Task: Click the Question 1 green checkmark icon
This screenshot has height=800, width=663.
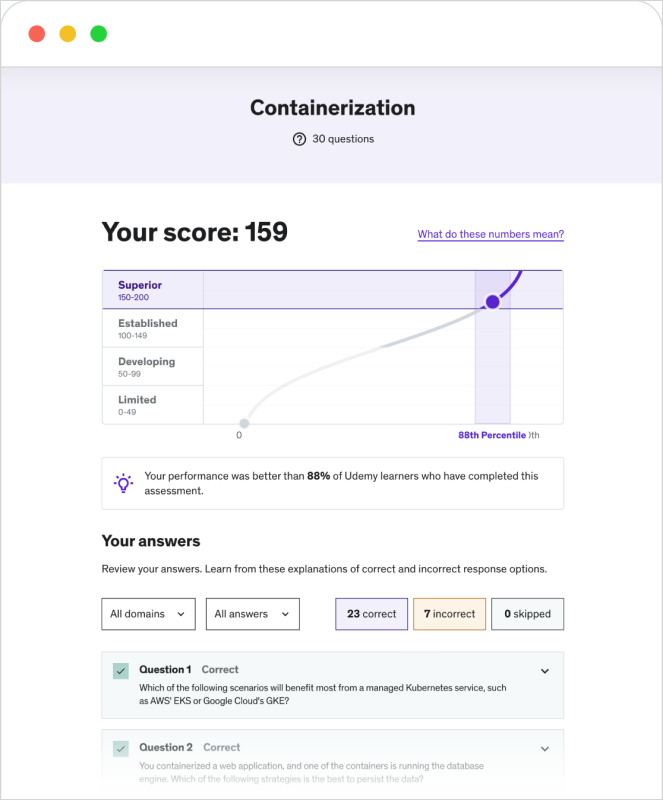Action: [x=121, y=671]
